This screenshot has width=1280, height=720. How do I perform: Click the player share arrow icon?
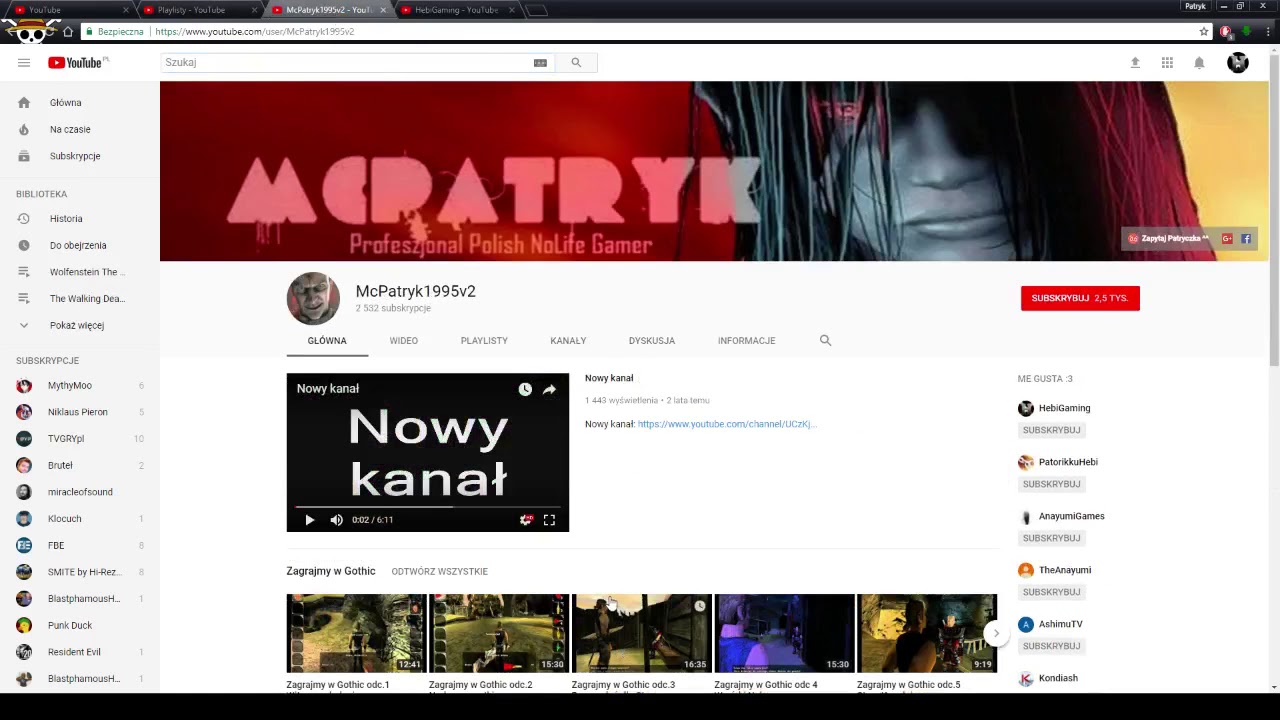click(x=549, y=389)
